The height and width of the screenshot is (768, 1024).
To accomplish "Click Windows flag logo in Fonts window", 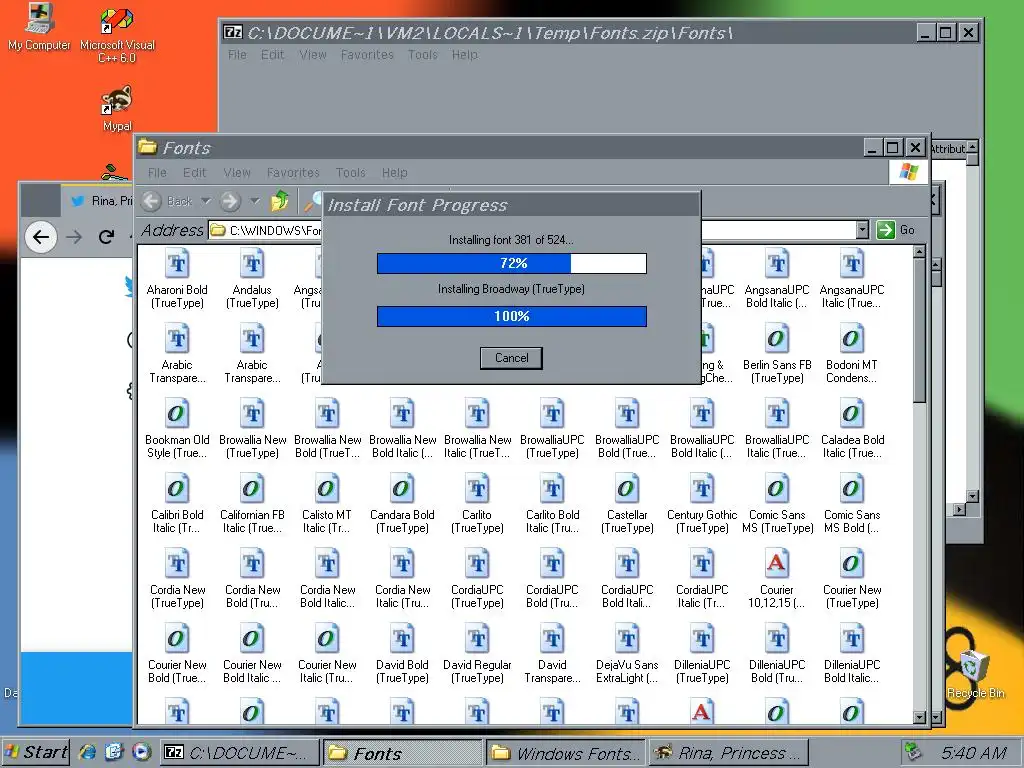I will click(908, 172).
